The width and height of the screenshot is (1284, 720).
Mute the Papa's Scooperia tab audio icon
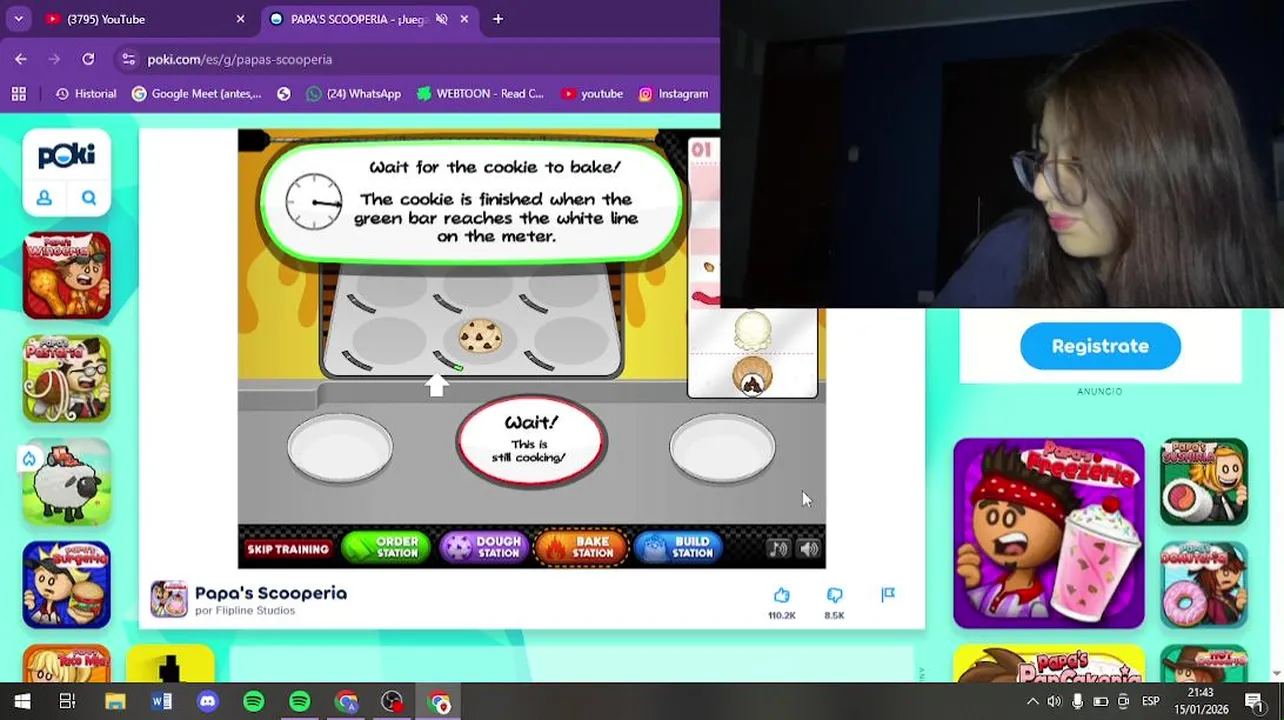[x=441, y=19]
